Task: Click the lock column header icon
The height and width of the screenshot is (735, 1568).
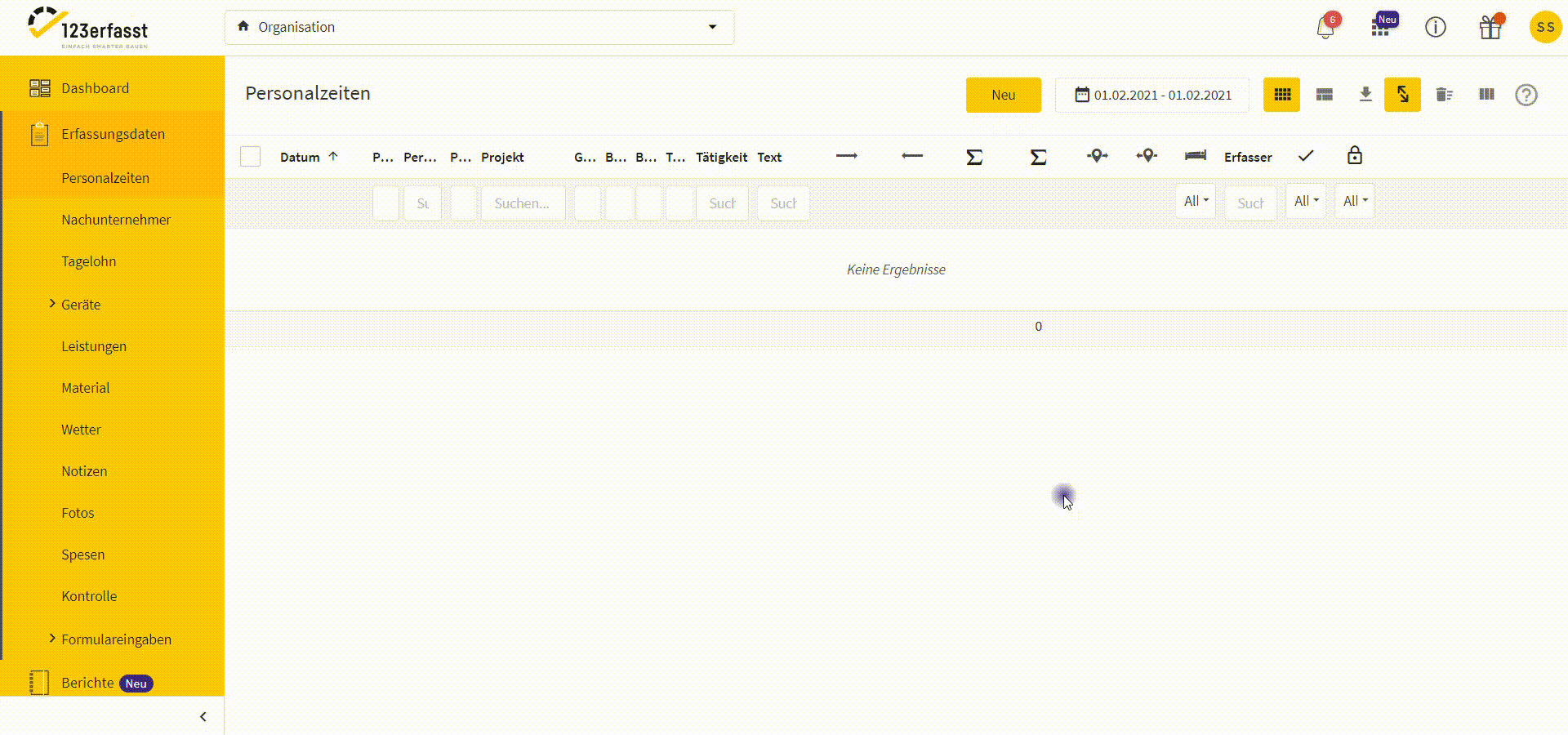Action: (x=1355, y=155)
